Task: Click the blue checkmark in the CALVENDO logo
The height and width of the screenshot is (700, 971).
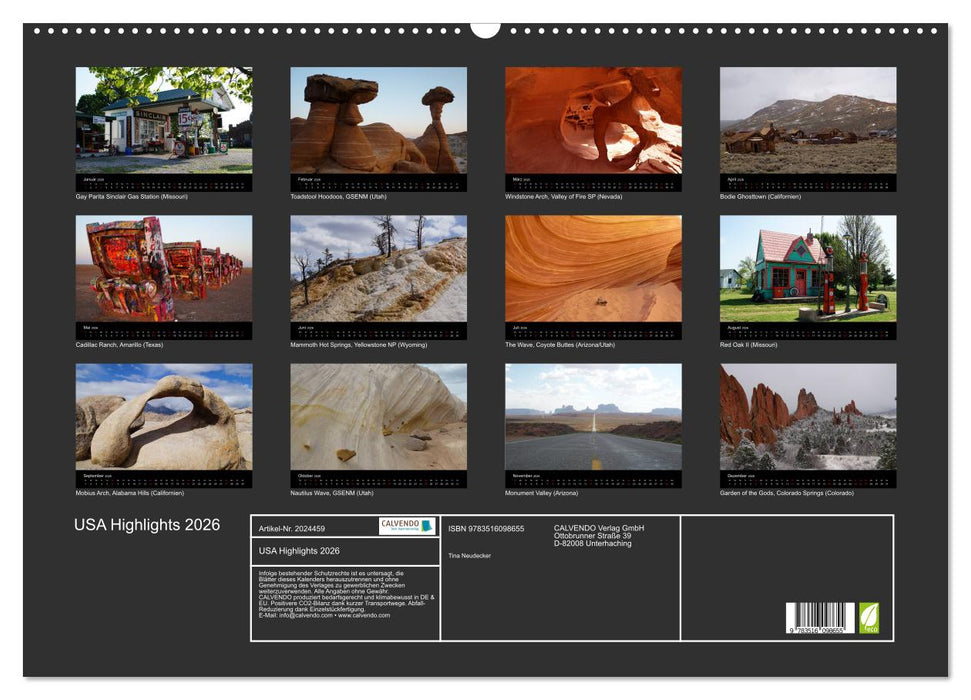Action: pos(425,526)
